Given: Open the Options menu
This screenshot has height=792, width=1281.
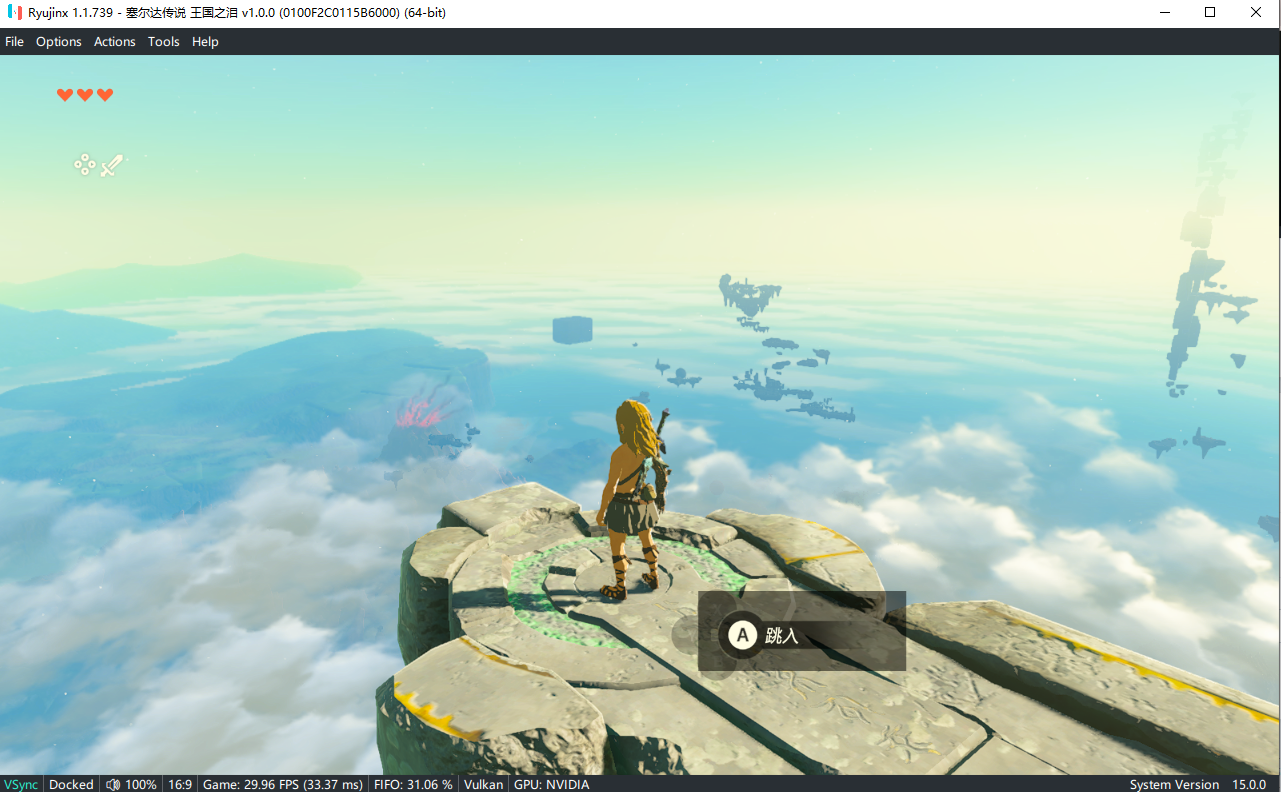Looking at the screenshot, I should (59, 41).
